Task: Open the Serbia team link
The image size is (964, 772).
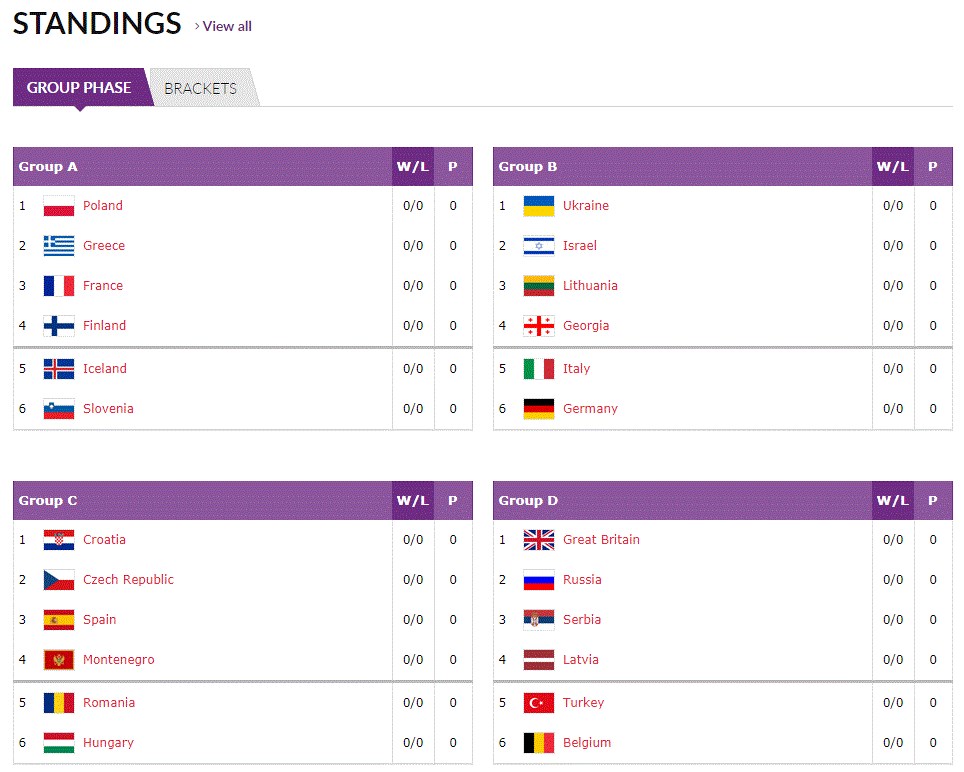Action: [582, 620]
